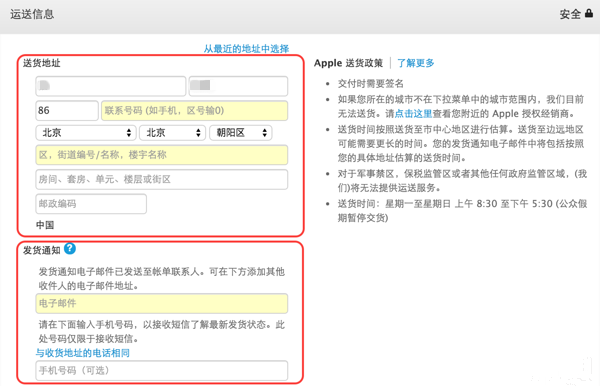Click the second name field beside it
Screen dimensions: 600x386
click(238, 86)
